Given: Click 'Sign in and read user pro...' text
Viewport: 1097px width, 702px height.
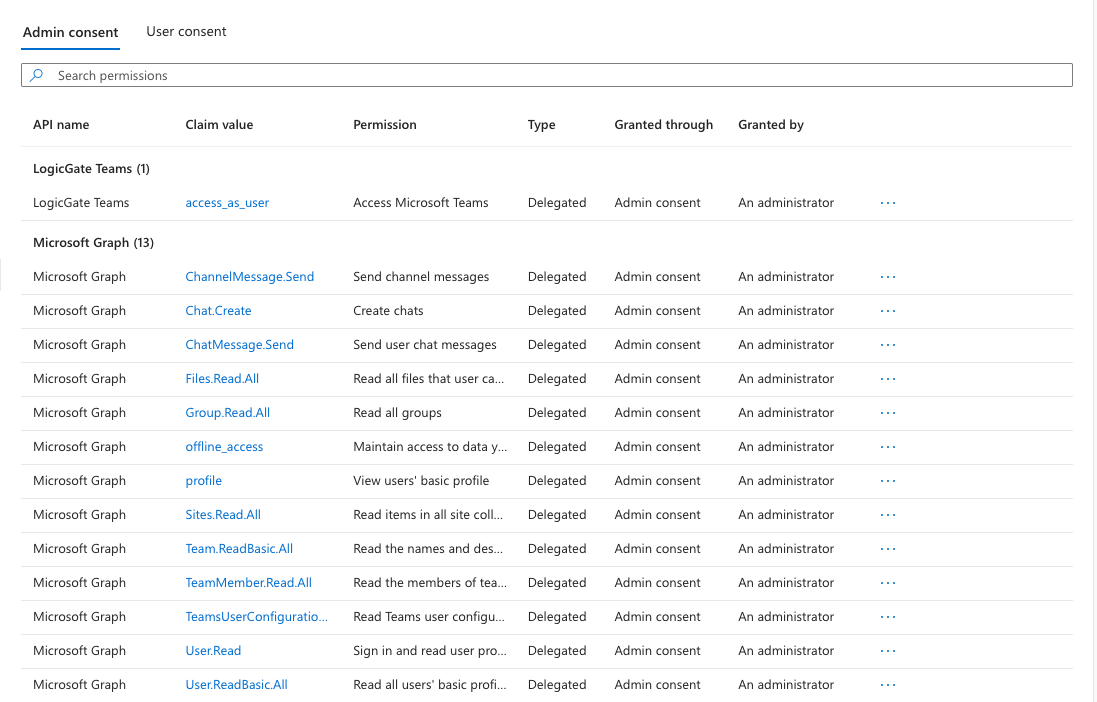Looking at the screenshot, I should point(430,651).
